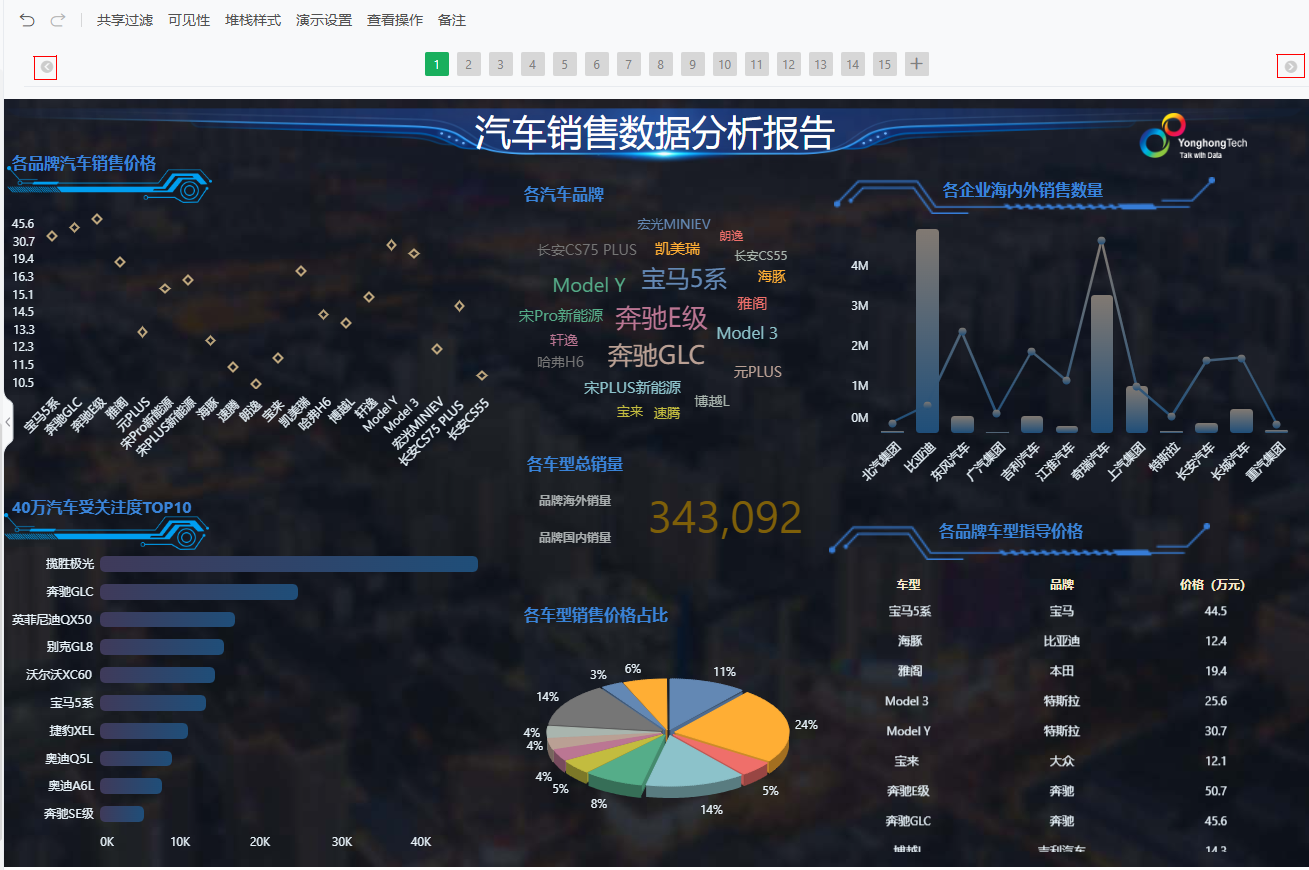Add a new page with plus button
1309x870 pixels.
point(917,65)
